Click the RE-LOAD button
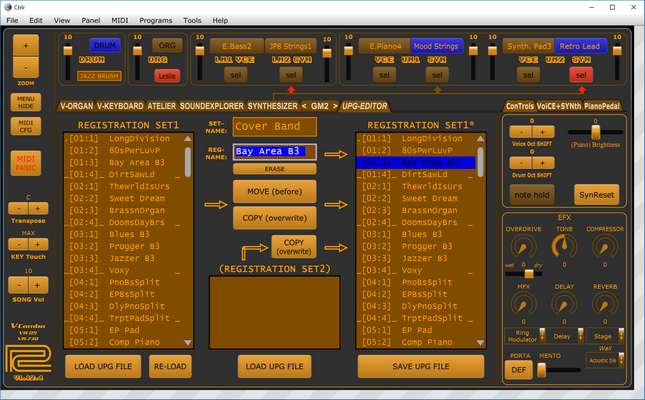Image resolution: width=645 pixels, height=400 pixels. [170, 366]
